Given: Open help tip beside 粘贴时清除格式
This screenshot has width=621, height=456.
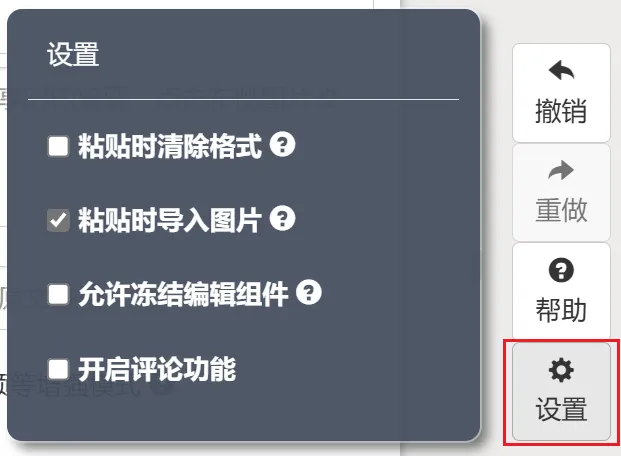Looking at the screenshot, I should (282, 144).
